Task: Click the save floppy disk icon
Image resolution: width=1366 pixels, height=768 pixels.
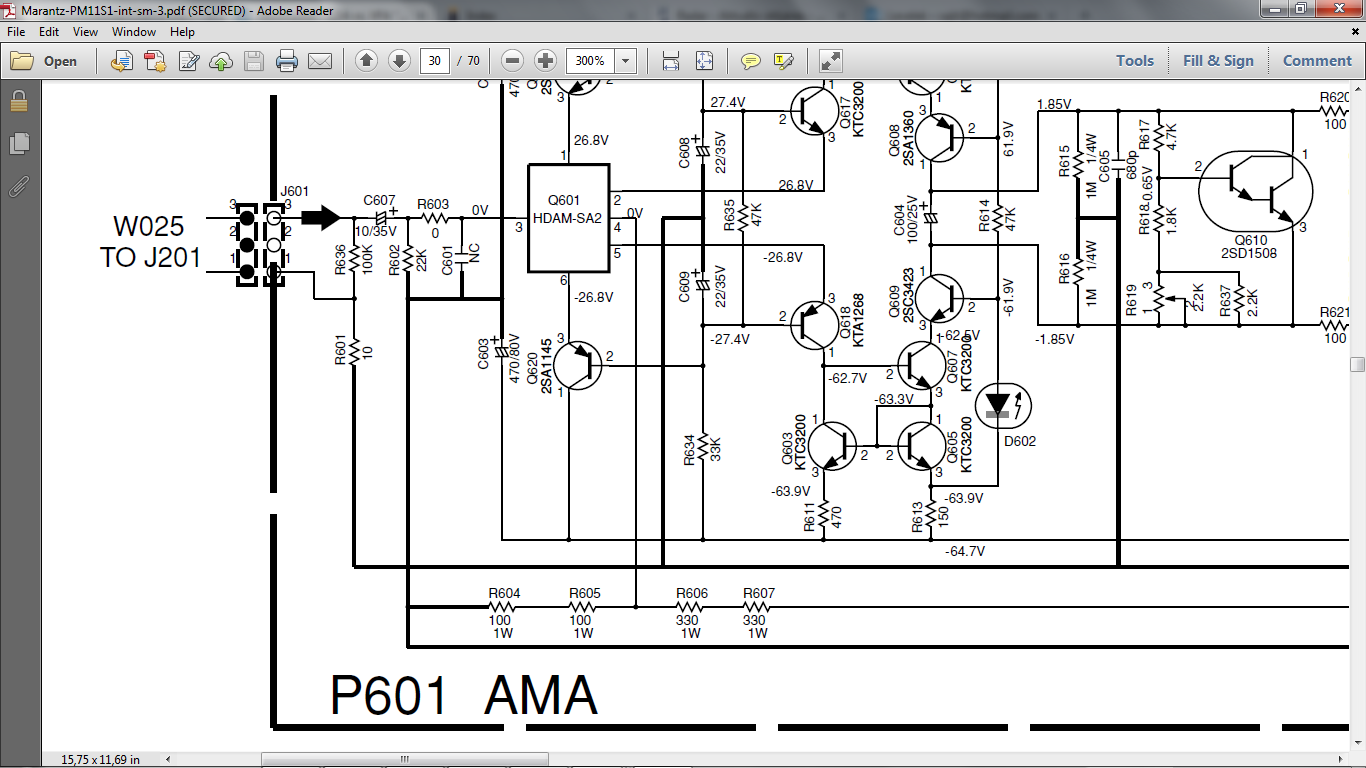Action: click(x=254, y=61)
